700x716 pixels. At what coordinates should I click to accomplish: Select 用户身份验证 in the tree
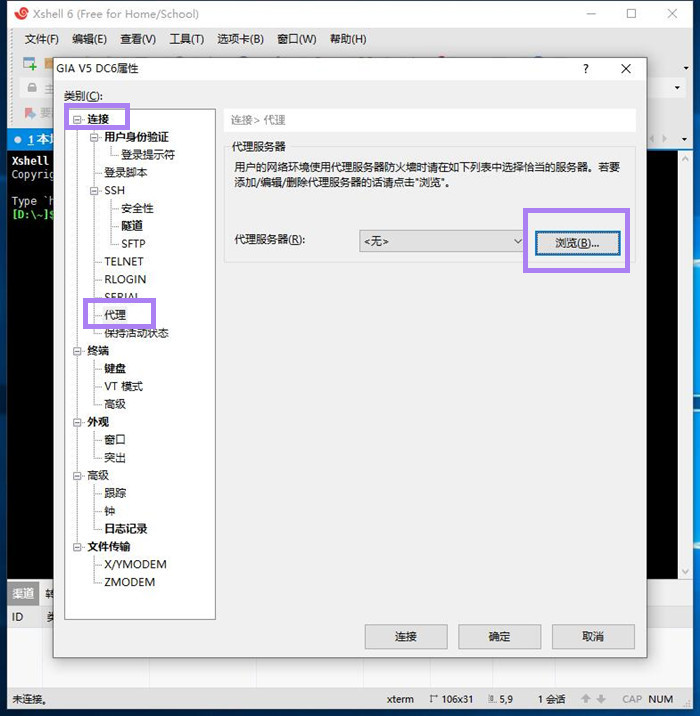coord(137,137)
